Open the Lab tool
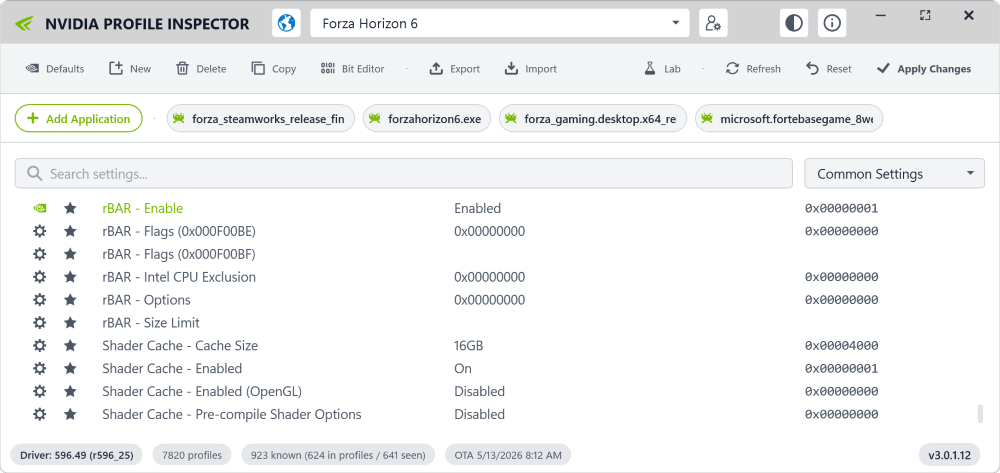 click(662, 69)
